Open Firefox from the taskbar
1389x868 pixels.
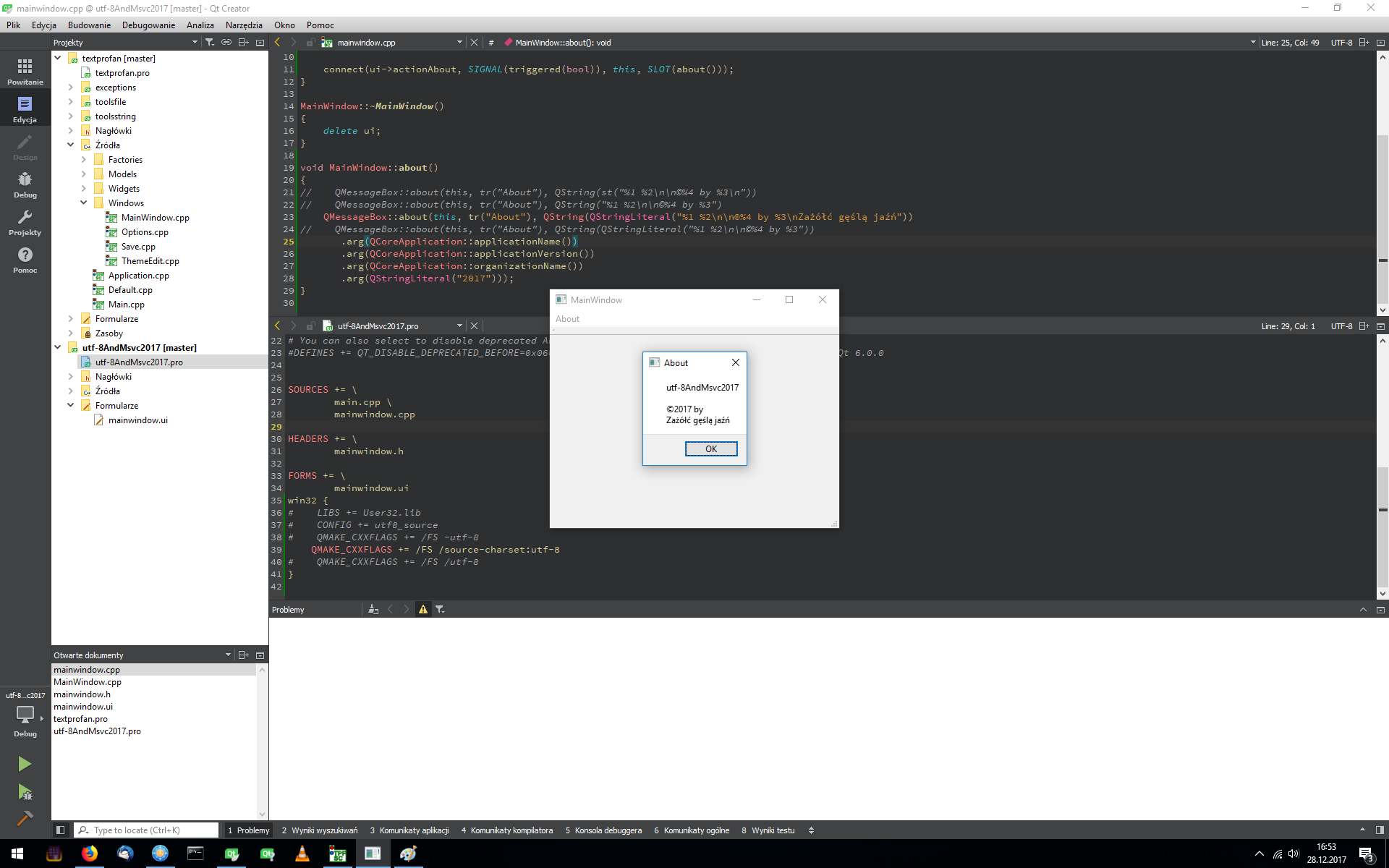click(90, 854)
